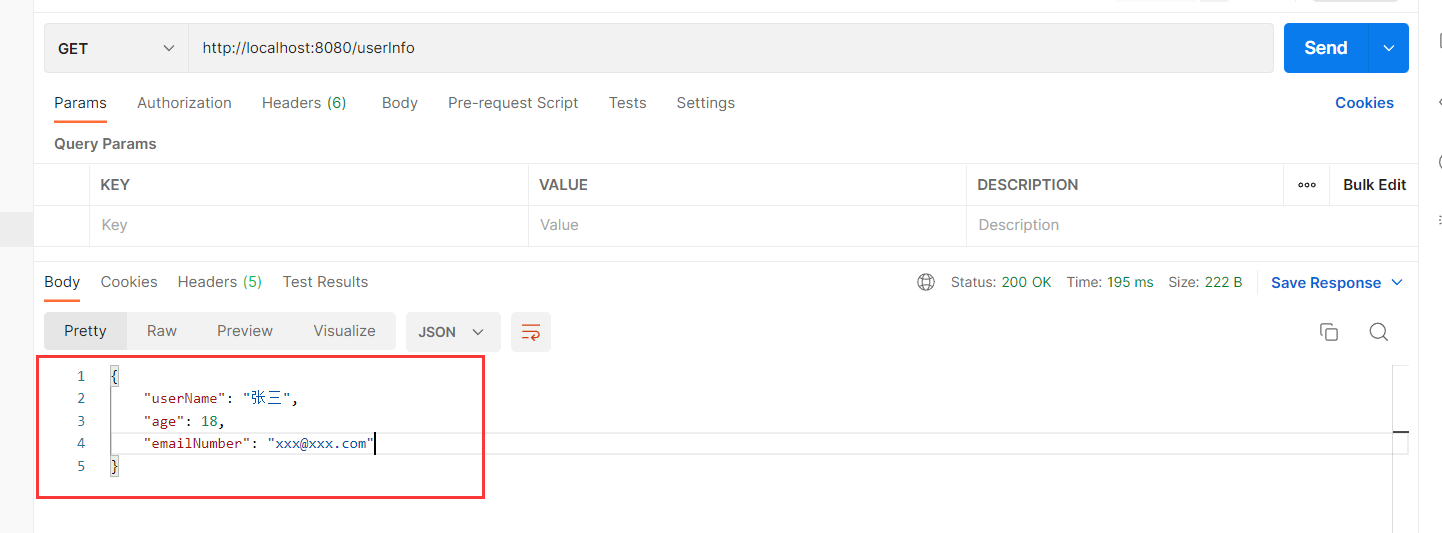Click the request URL input field
The width and height of the screenshot is (1442, 533).
(735, 48)
